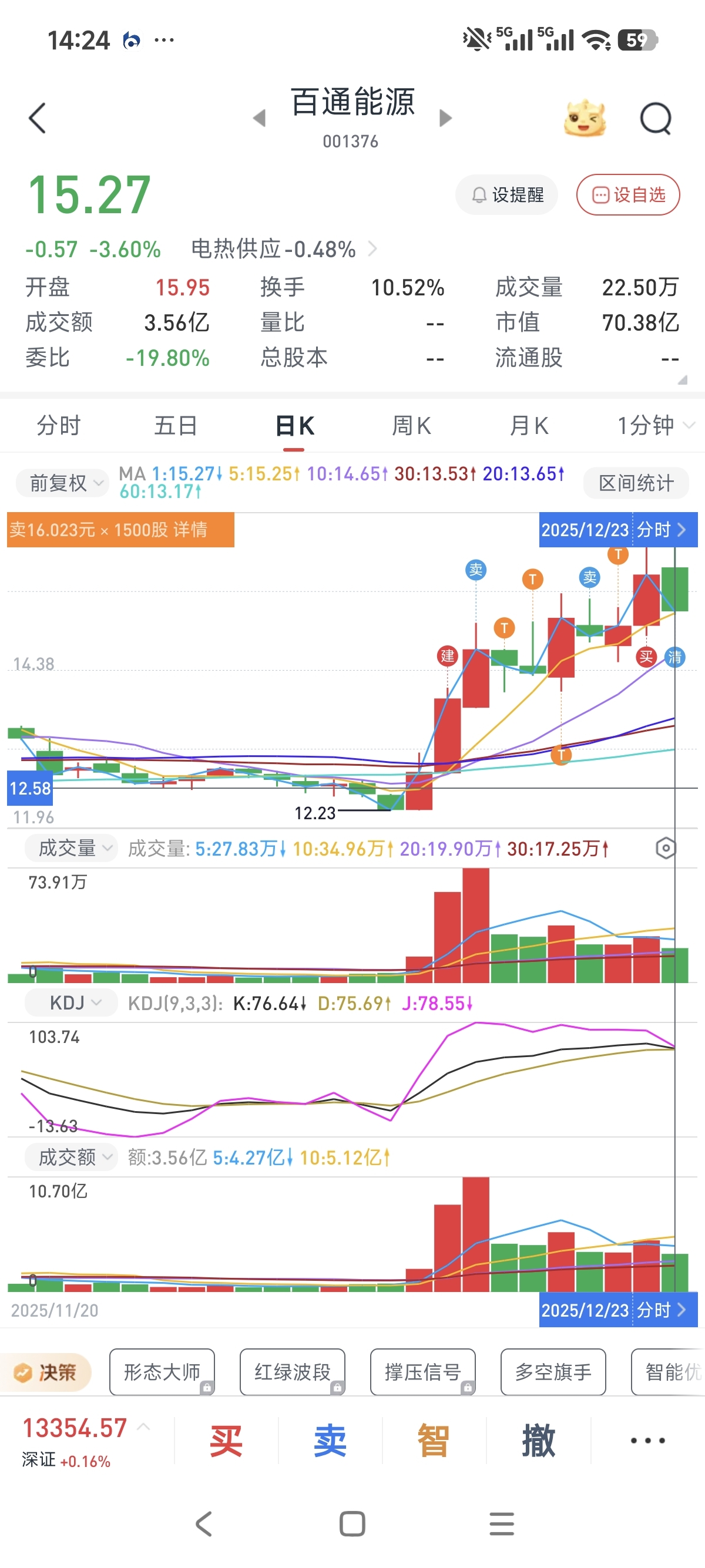Open volume indicator settings hexagon icon
The width and height of the screenshot is (705, 1568).
tap(666, 848)
